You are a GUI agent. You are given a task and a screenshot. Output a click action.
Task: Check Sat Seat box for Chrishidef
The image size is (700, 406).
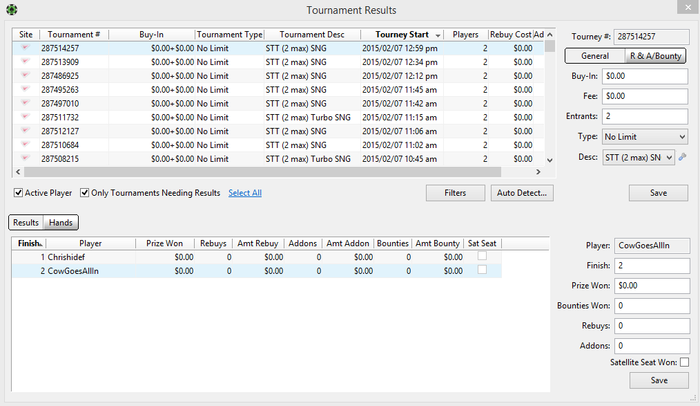[482, 256]
